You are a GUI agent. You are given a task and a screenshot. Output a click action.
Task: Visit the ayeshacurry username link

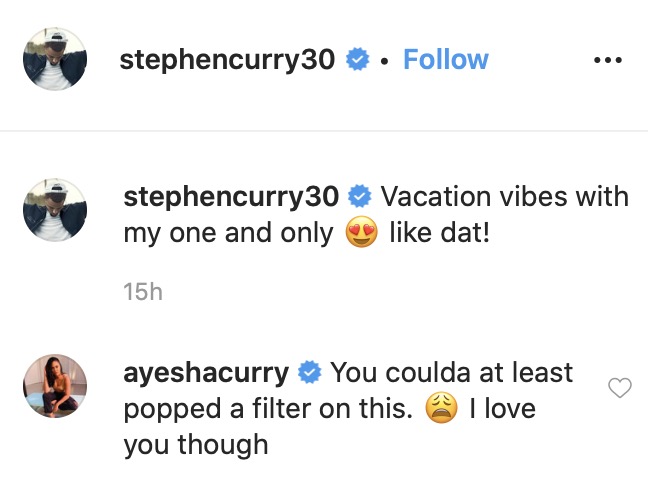point(206,374)
